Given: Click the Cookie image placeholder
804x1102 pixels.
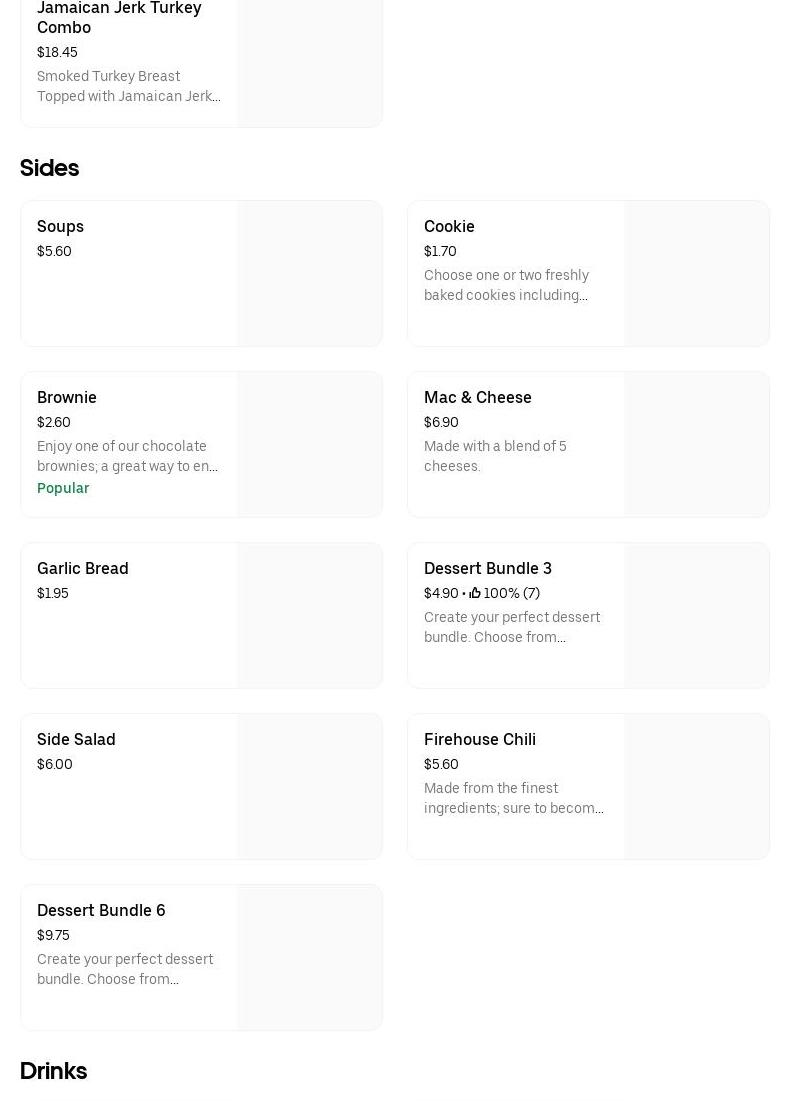Looking at the screenshot, I should pyautogui.click(x=696, y=274).
